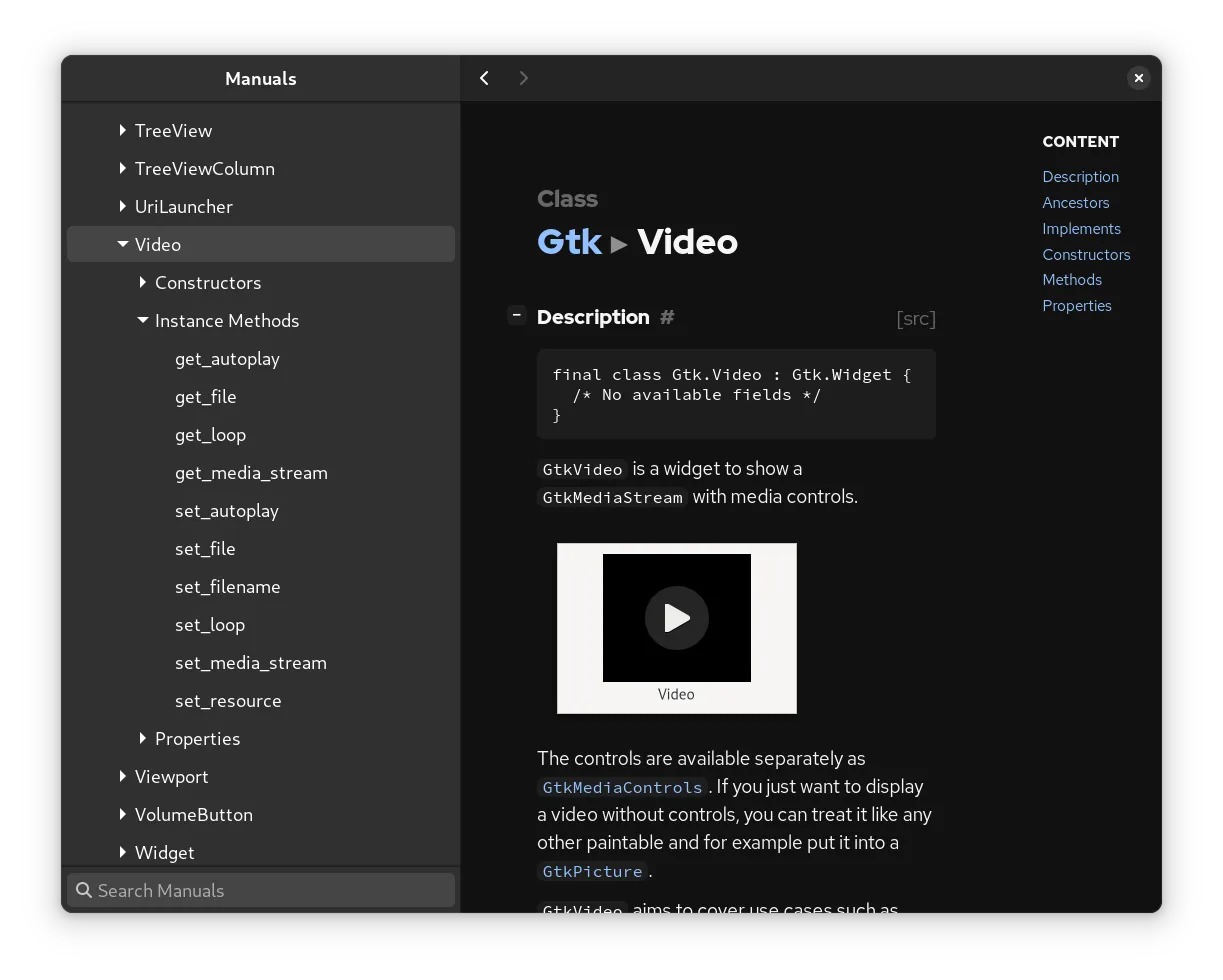Image resolution: width=1223 pixels, height=980 pixels.
Task: Collapse the Video tree node
Action: click(x=123, y=244)
